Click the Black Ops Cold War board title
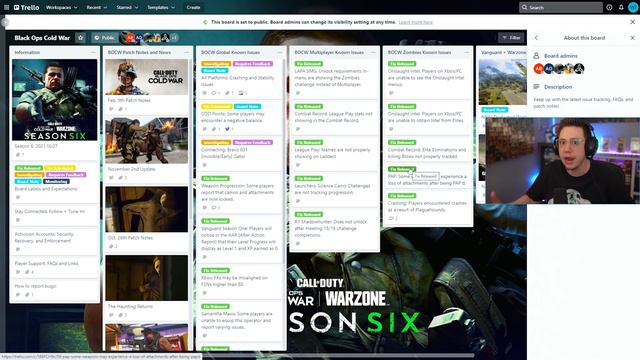The image size is (640, 360). (x=42, y=38)
